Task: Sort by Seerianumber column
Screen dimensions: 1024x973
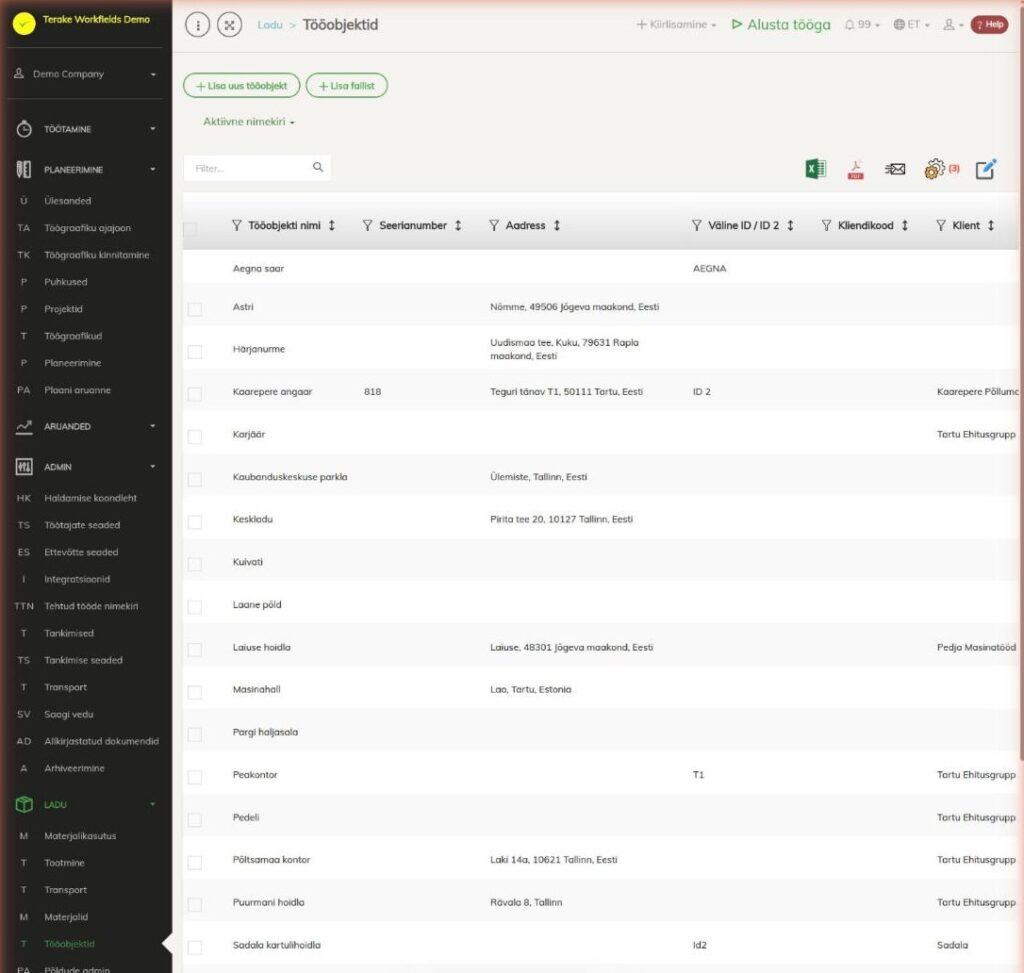Action: coord(458,225)
